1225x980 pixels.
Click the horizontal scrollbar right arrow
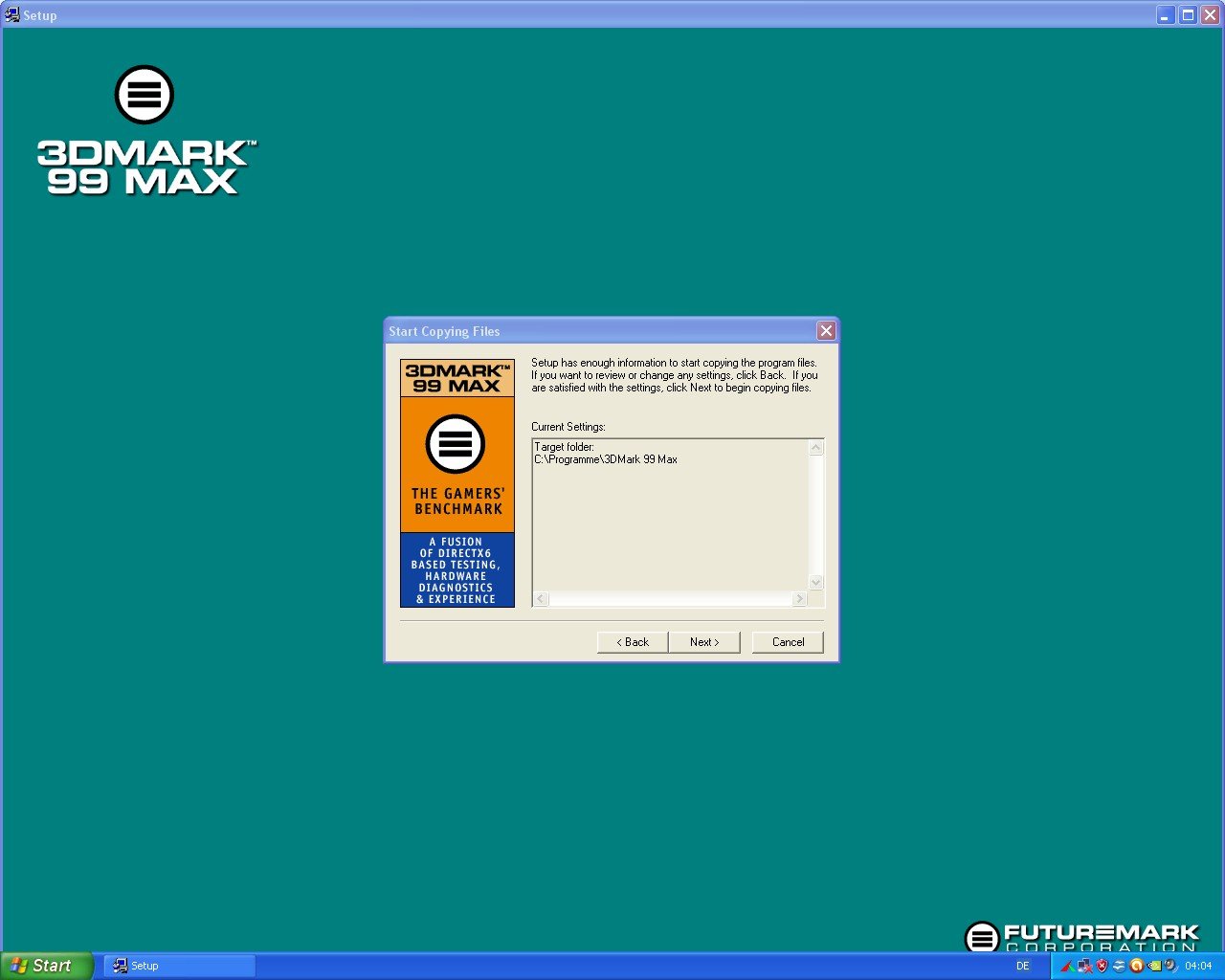tap(799, 599)
